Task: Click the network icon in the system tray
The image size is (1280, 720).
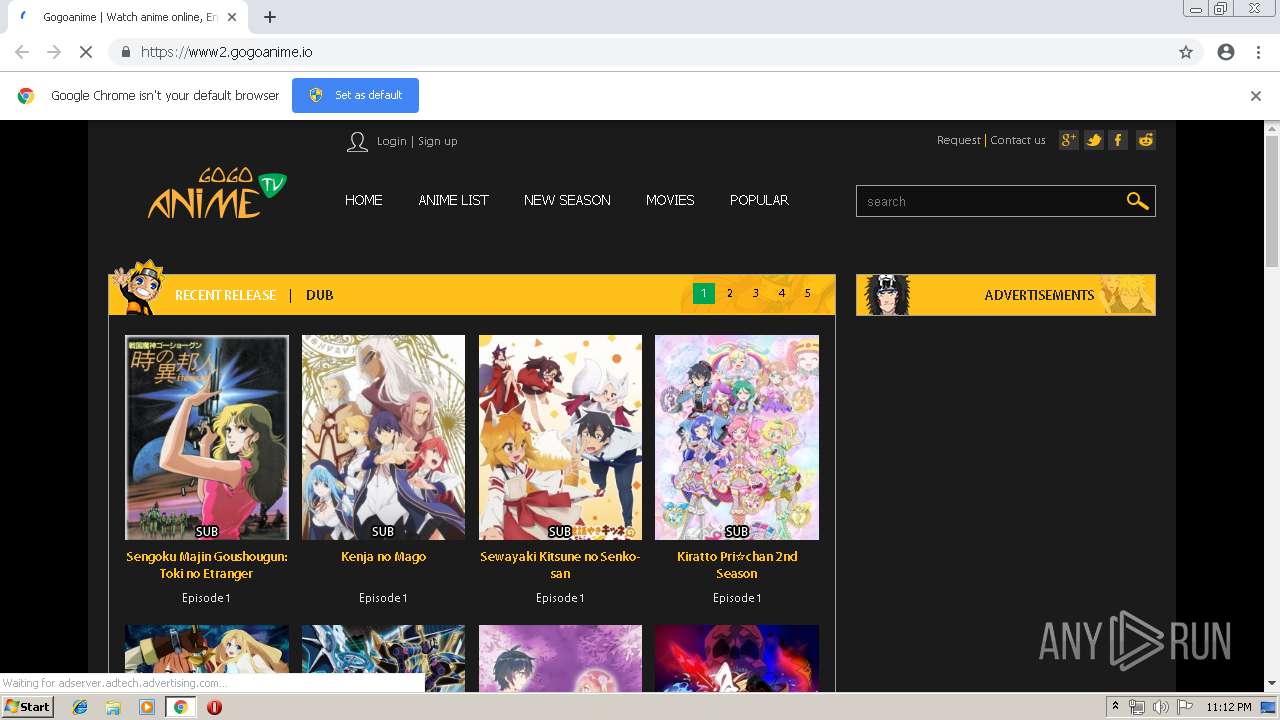Action: point(1137,707)
